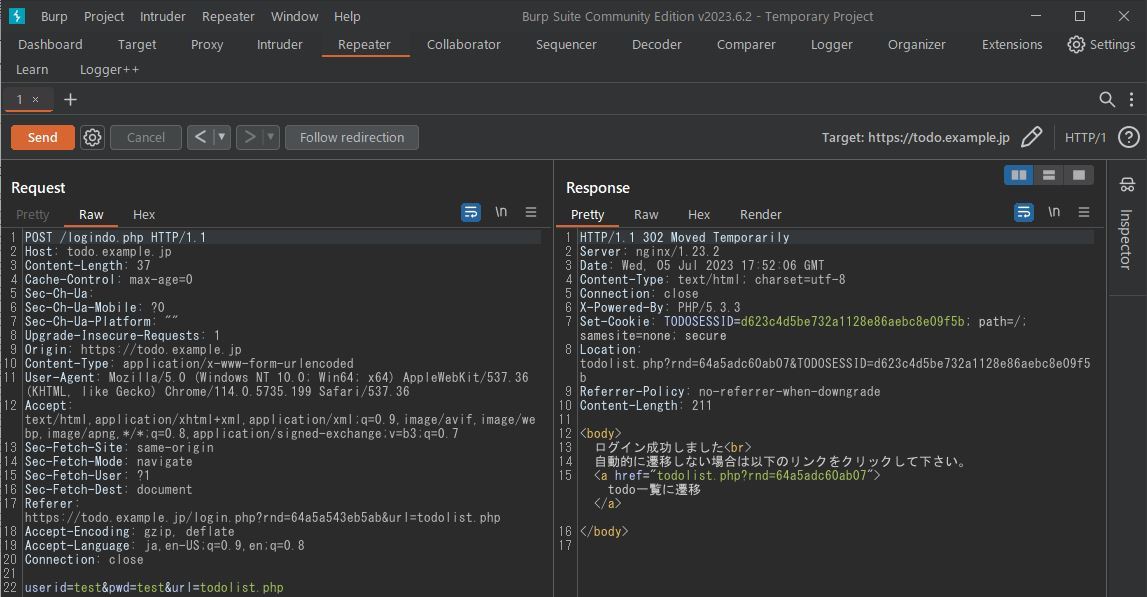
Task: Toggle non-printable \n characters in Response panel
Action: click(x=1054, y=211)
